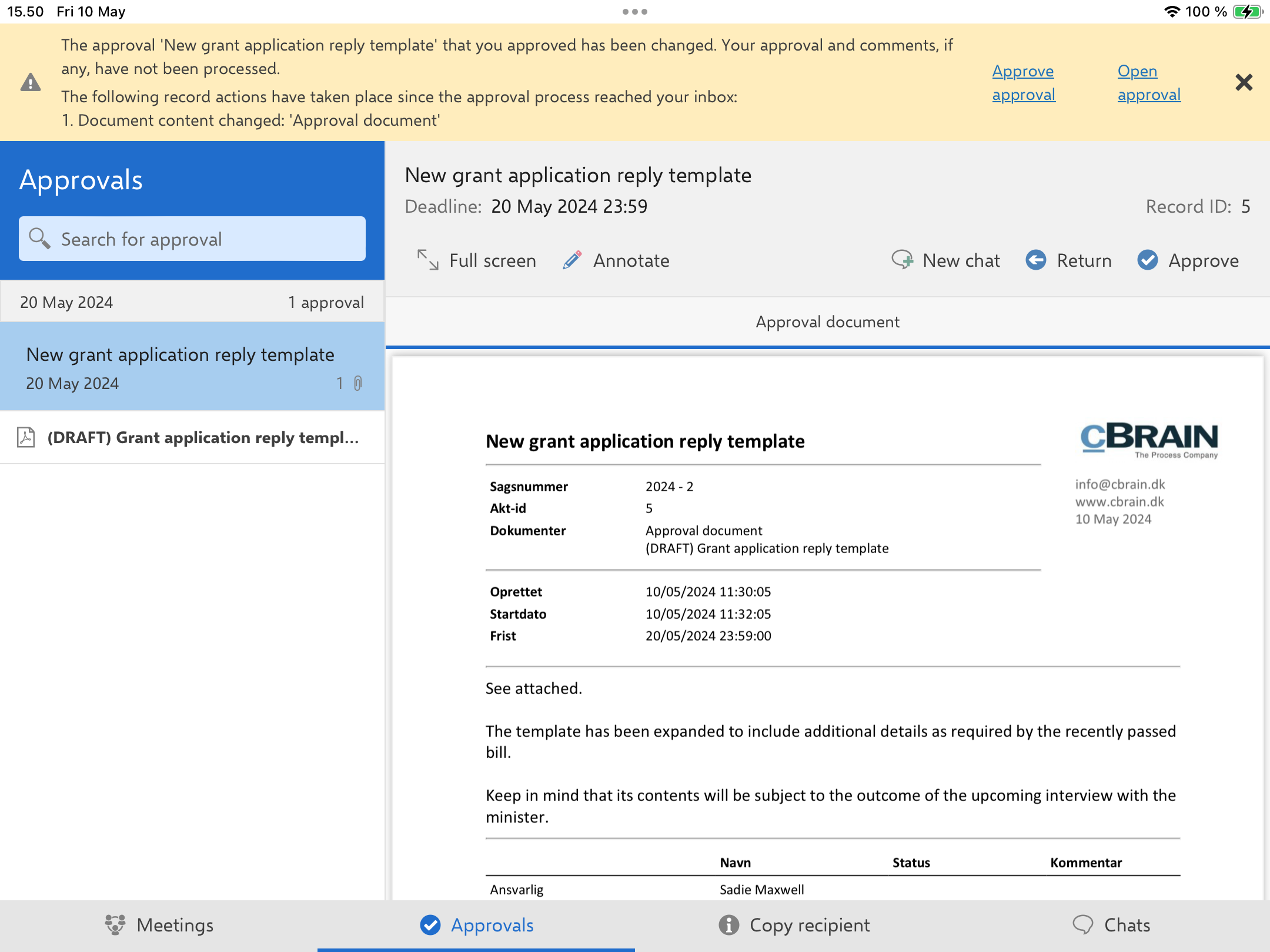Tap the Full screen arrows icon
Viewport: 1270px width, 952px height.
click(x=427, y=260)
